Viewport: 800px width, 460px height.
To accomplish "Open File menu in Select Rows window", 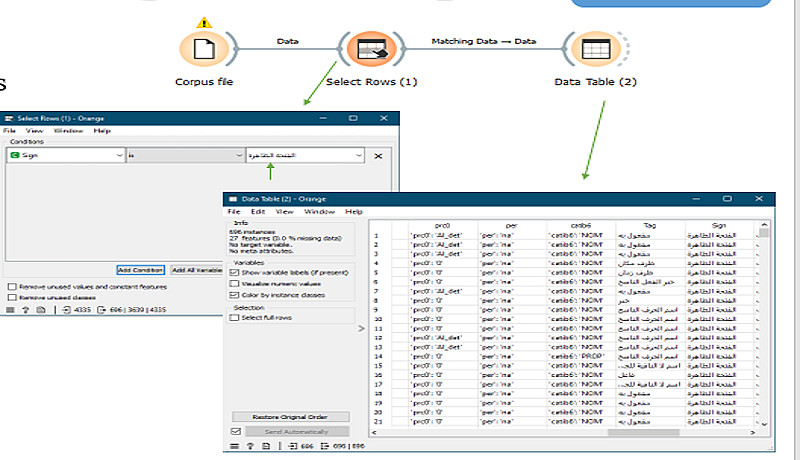I will coord(9,131).
